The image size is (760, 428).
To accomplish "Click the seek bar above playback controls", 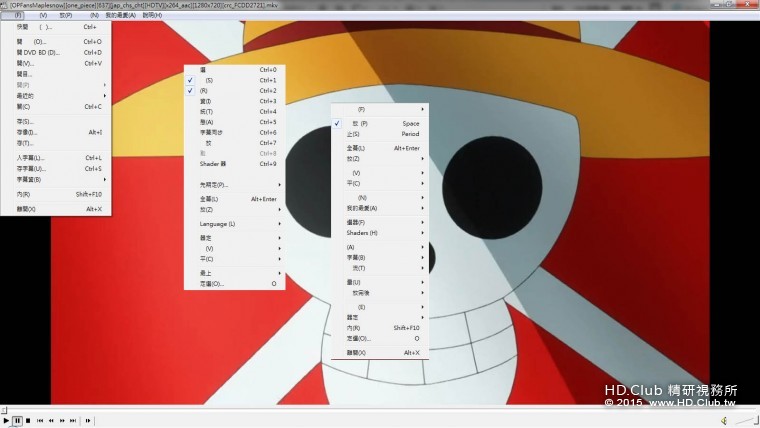I will 380,410.
